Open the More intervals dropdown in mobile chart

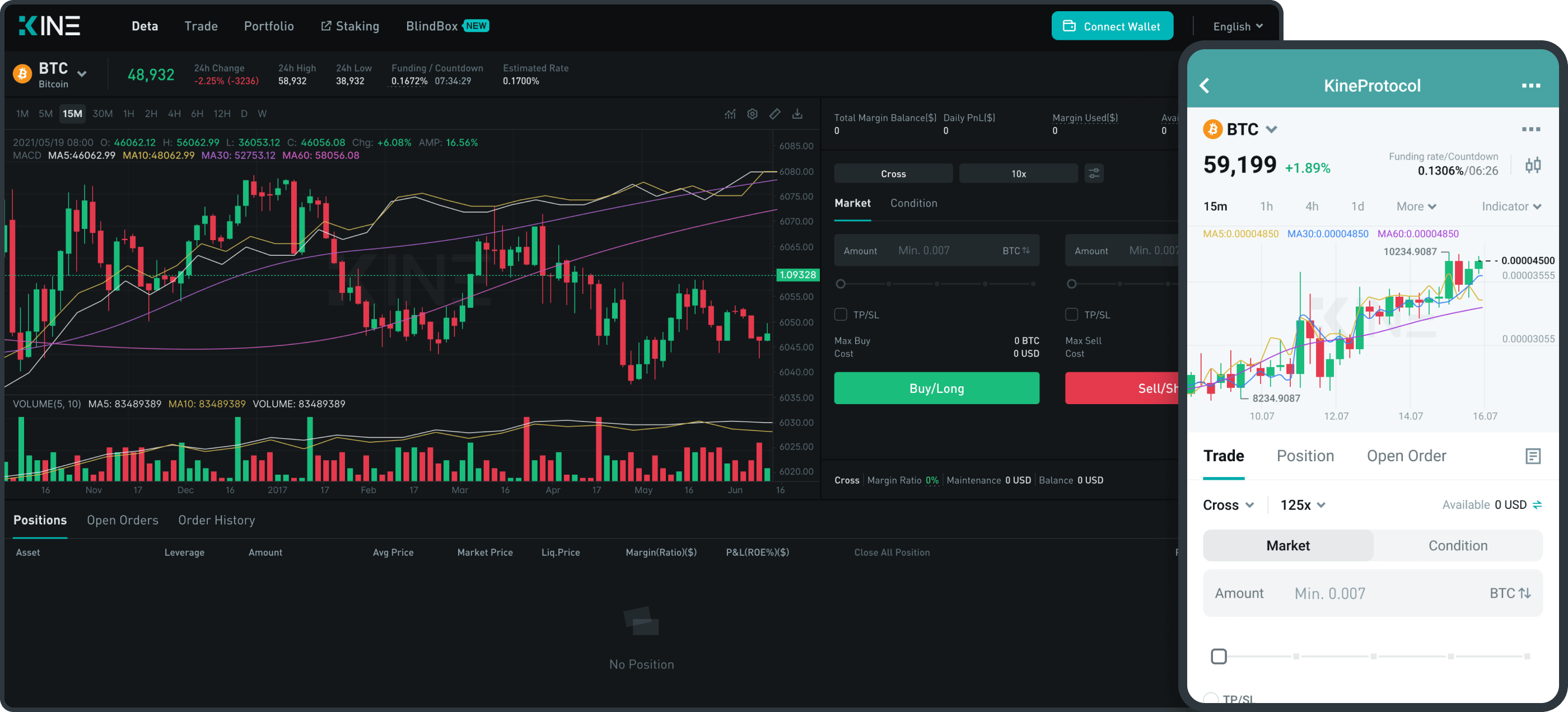[x=1416, y=207]
